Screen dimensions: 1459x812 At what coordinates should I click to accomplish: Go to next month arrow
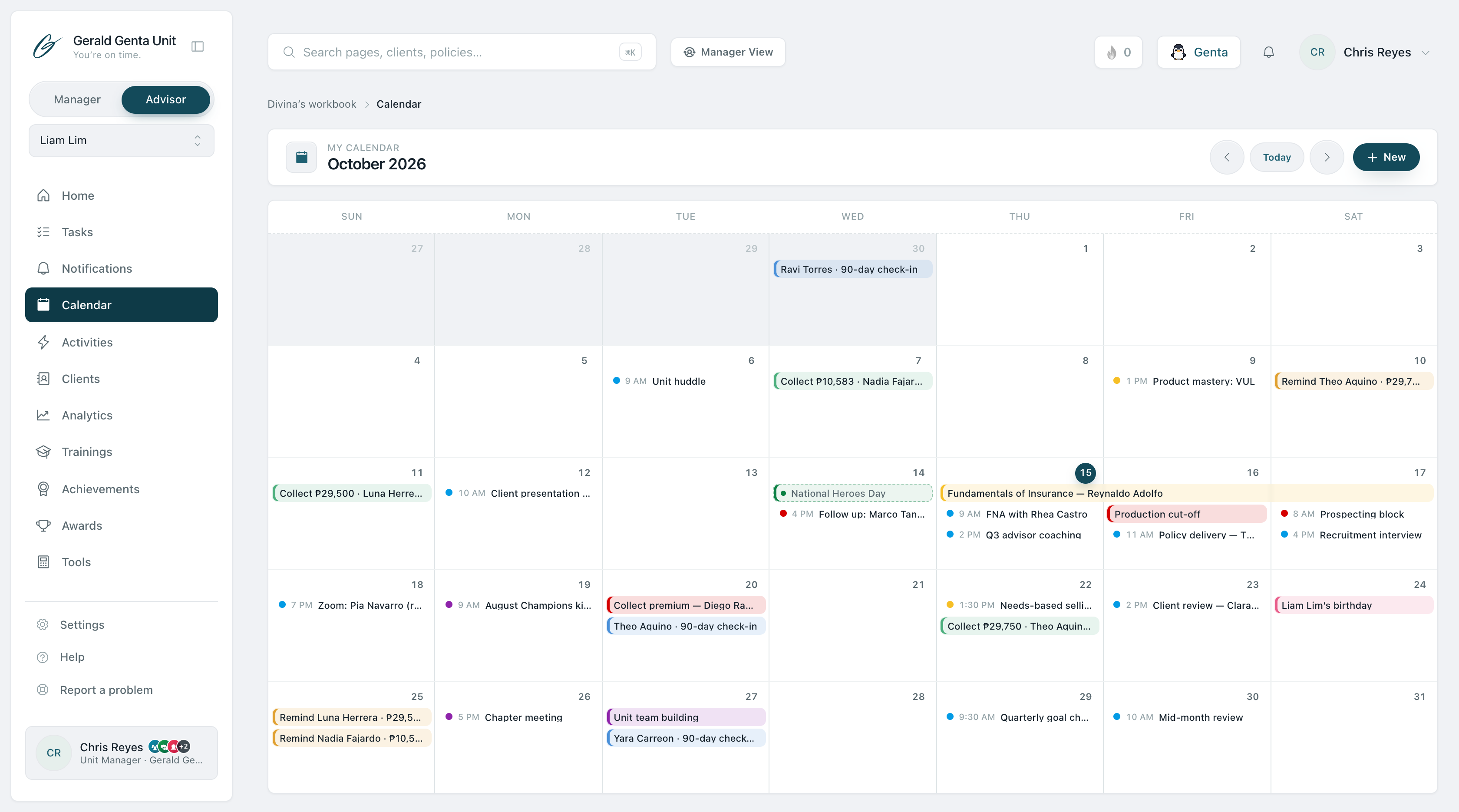[x=1327, y=158]
